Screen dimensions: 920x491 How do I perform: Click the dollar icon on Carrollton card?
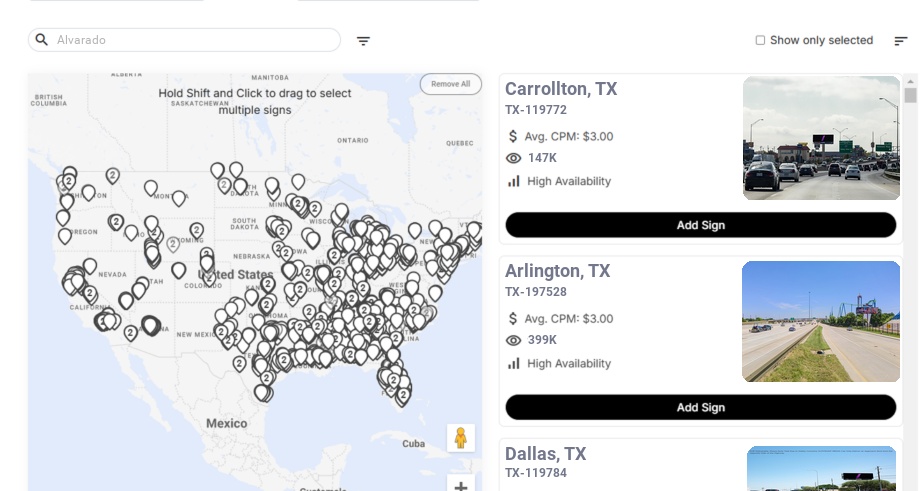click(514, 136)
